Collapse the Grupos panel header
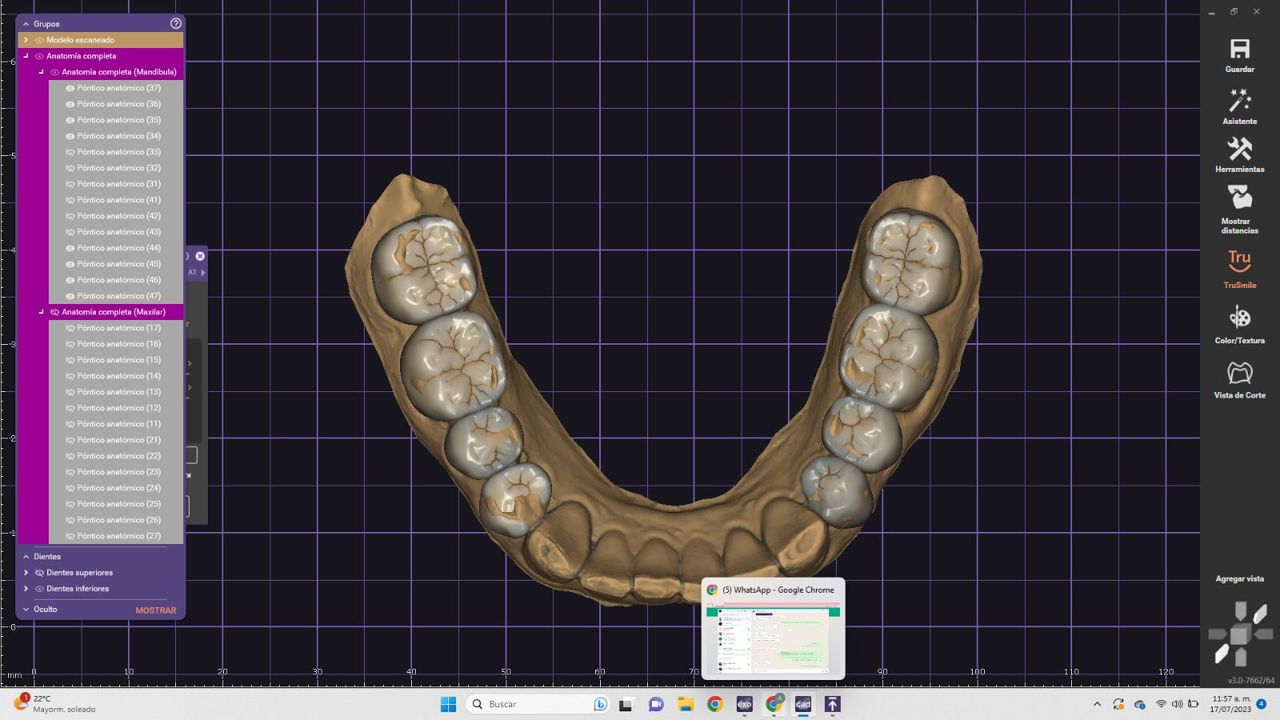The width and height of the screenshot is (1280, 720). coord(26,23)
